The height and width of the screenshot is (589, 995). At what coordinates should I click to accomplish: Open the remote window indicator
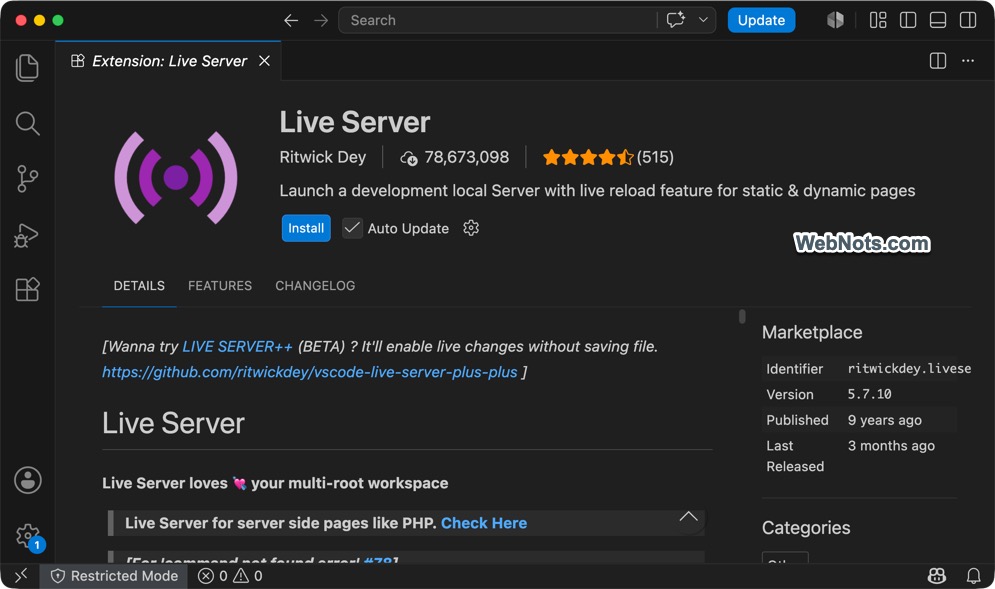(20, 576)
